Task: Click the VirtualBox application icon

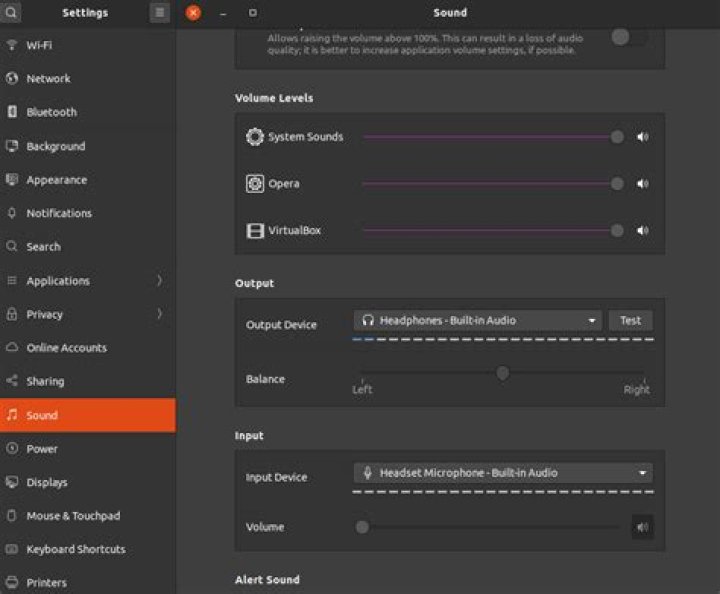Action: point(255,230)
